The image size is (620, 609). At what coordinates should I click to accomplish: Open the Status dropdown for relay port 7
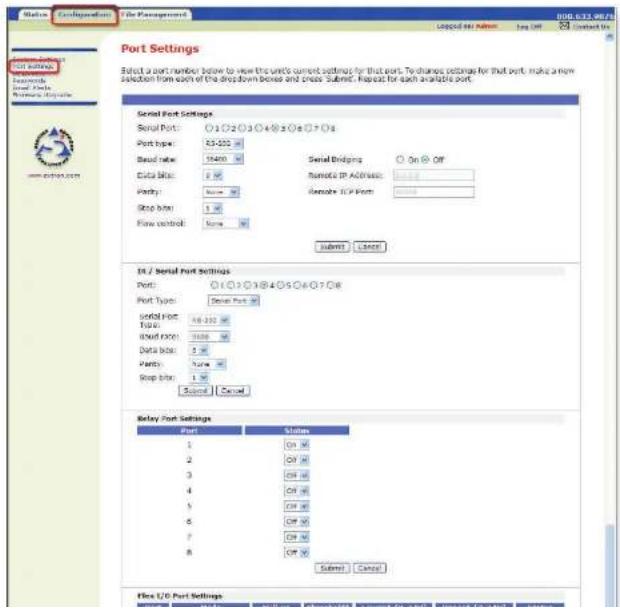297,537
